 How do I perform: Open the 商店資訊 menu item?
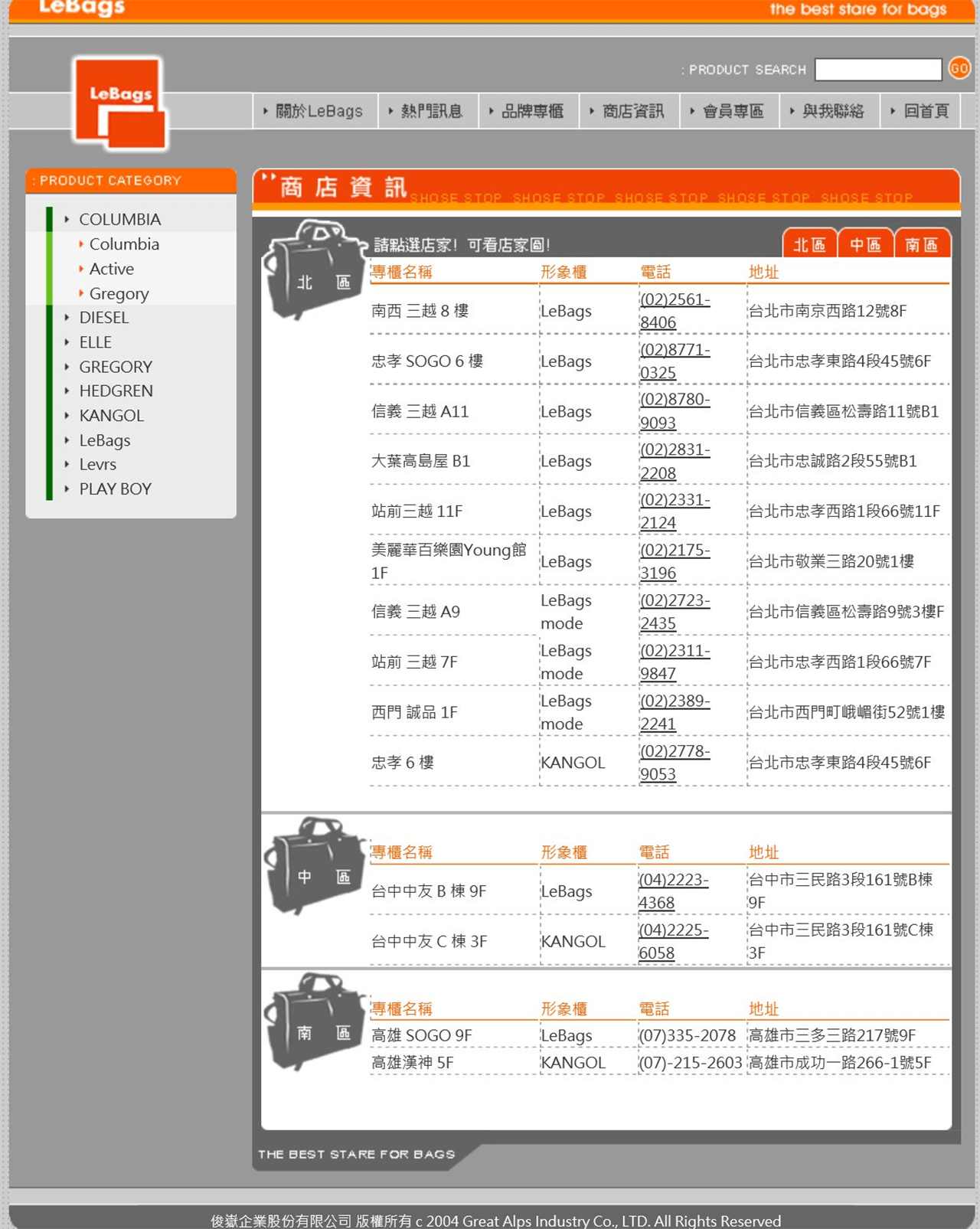[630, 111]
